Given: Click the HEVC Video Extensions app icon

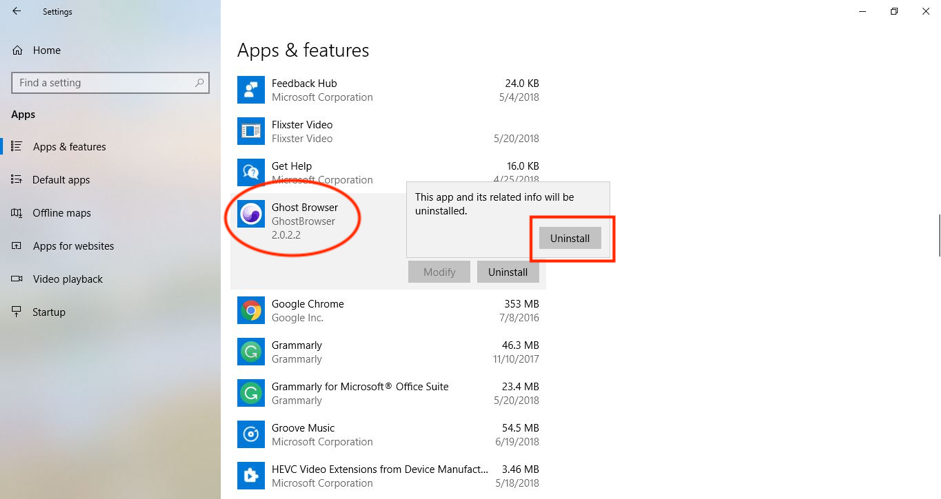Looking at the screenshot, I should pyautogui.click(x=251, y=476).
